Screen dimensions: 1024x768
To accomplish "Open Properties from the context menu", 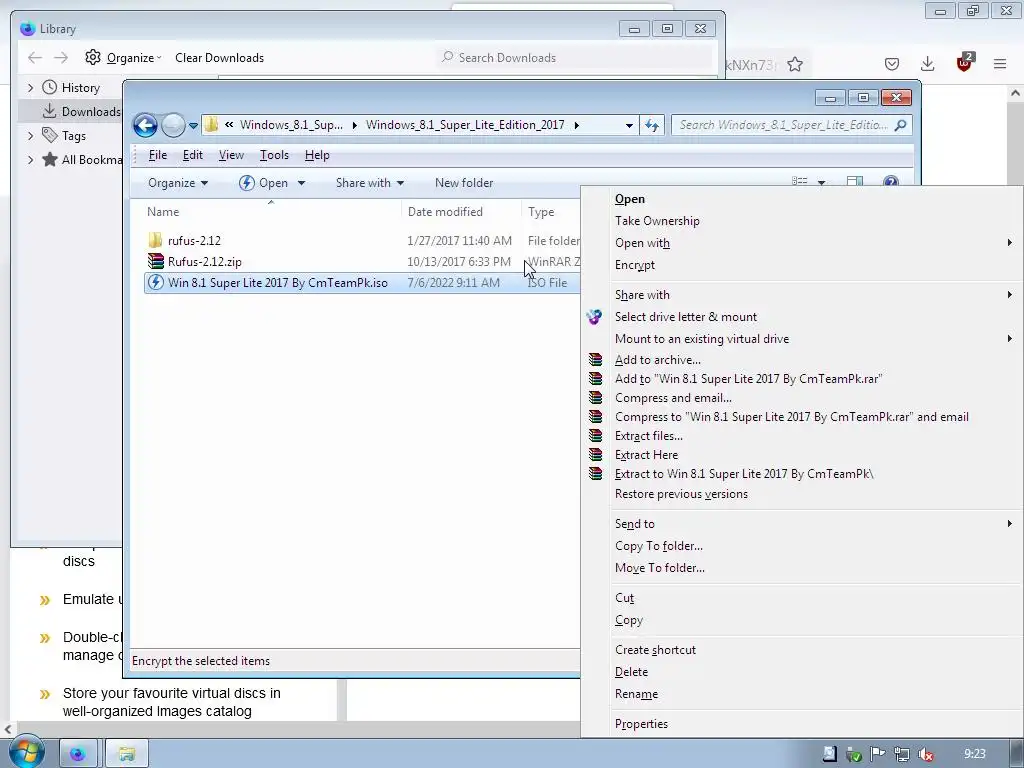I will click(641, 724).
